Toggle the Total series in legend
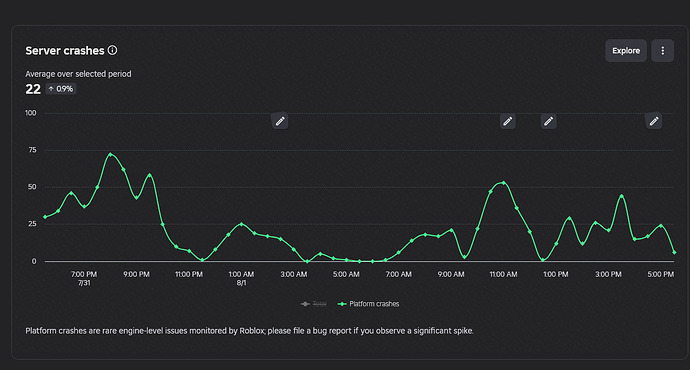 [x=314, y=304]
